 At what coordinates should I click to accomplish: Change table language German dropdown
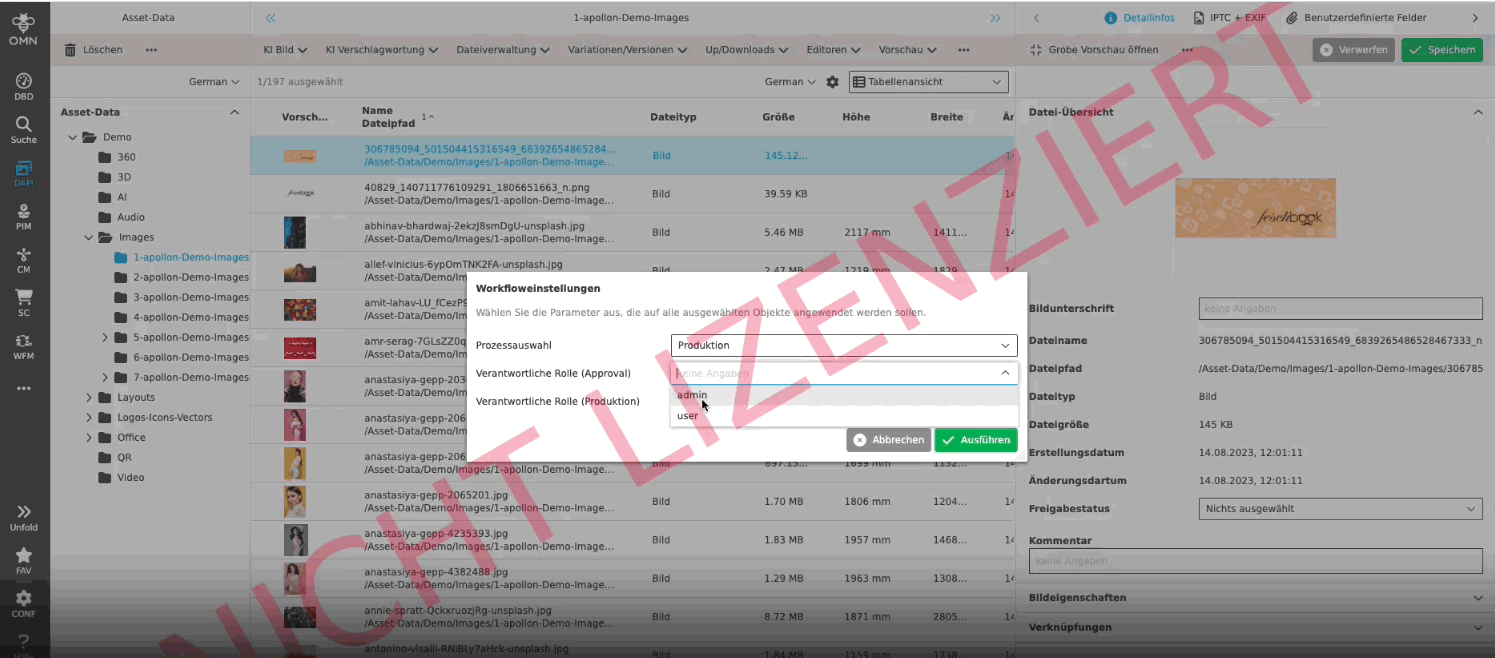[790, 82]
